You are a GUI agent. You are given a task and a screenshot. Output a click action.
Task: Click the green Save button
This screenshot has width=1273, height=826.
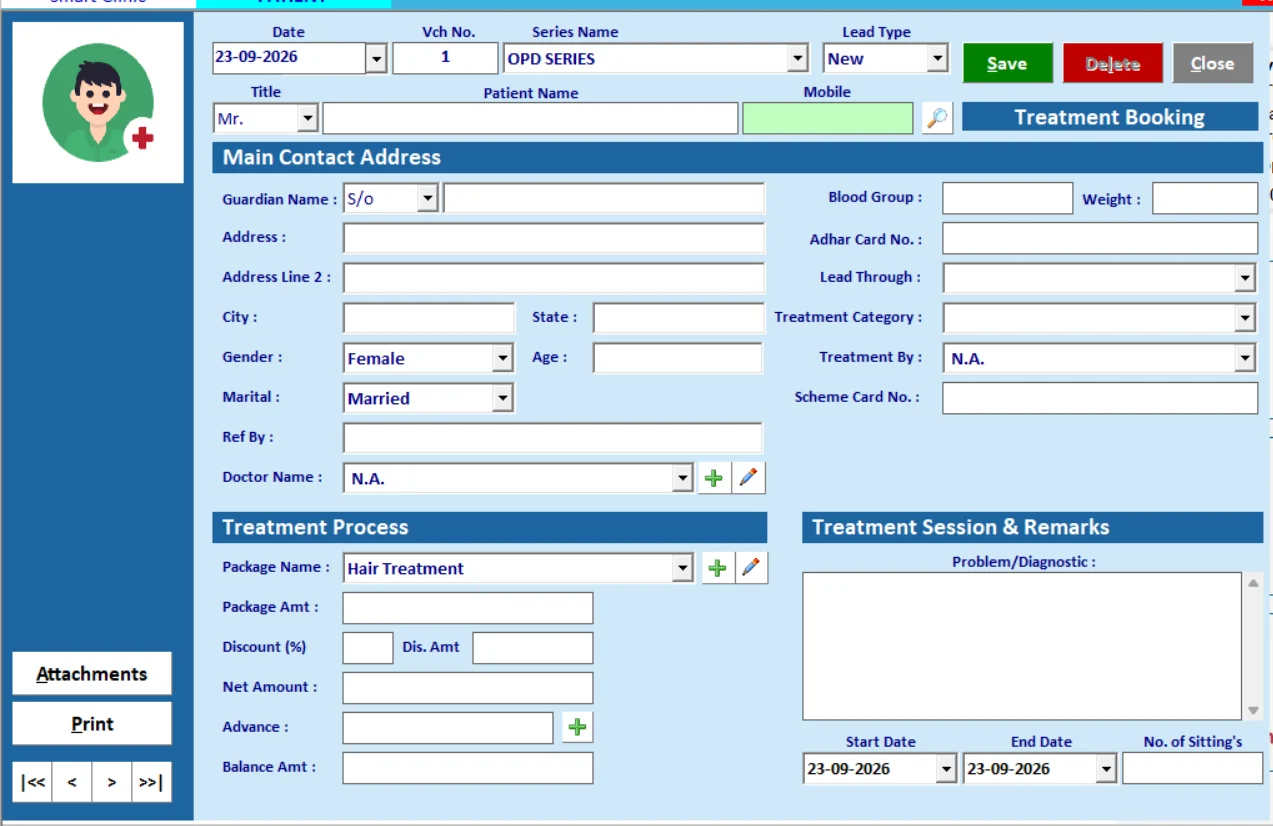point(1008,63)
